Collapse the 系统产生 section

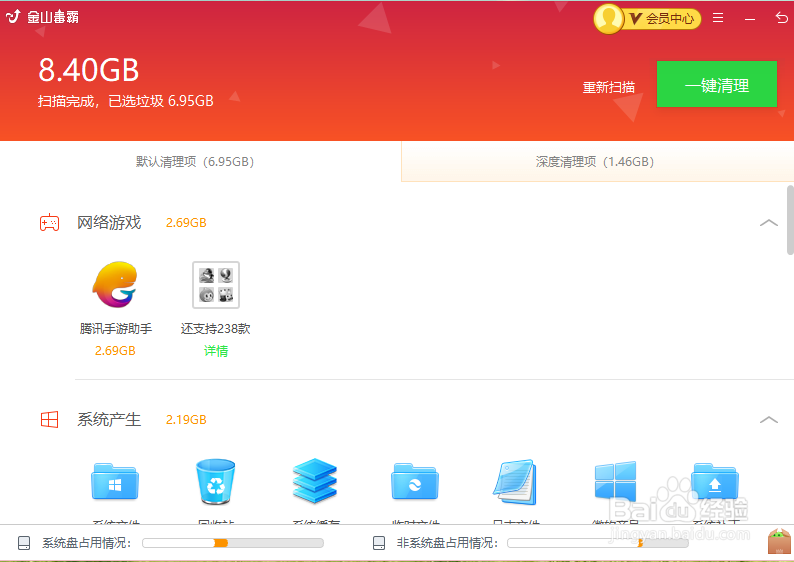pos(769,419)
